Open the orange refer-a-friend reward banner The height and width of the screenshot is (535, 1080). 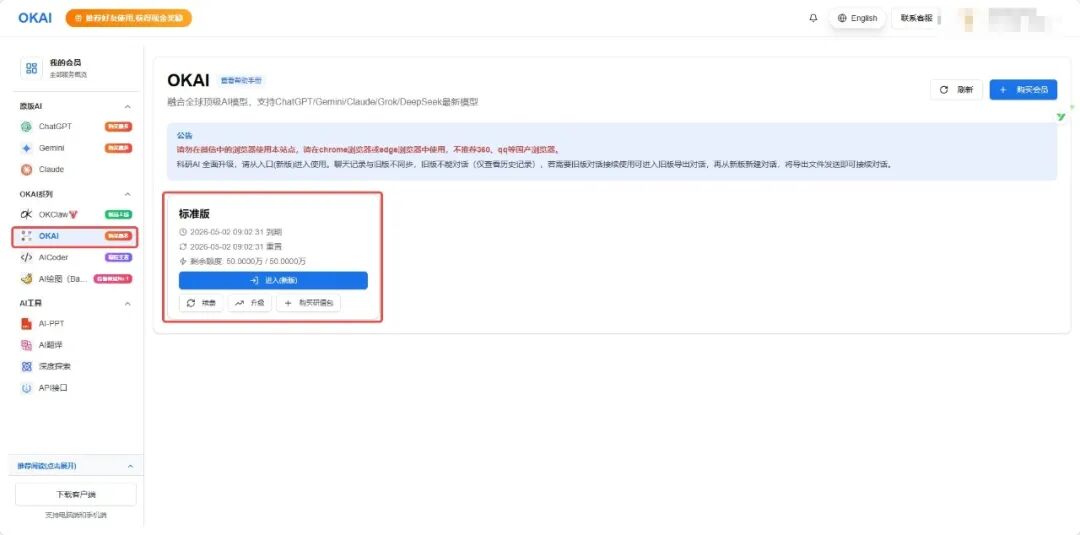(129, 18)
